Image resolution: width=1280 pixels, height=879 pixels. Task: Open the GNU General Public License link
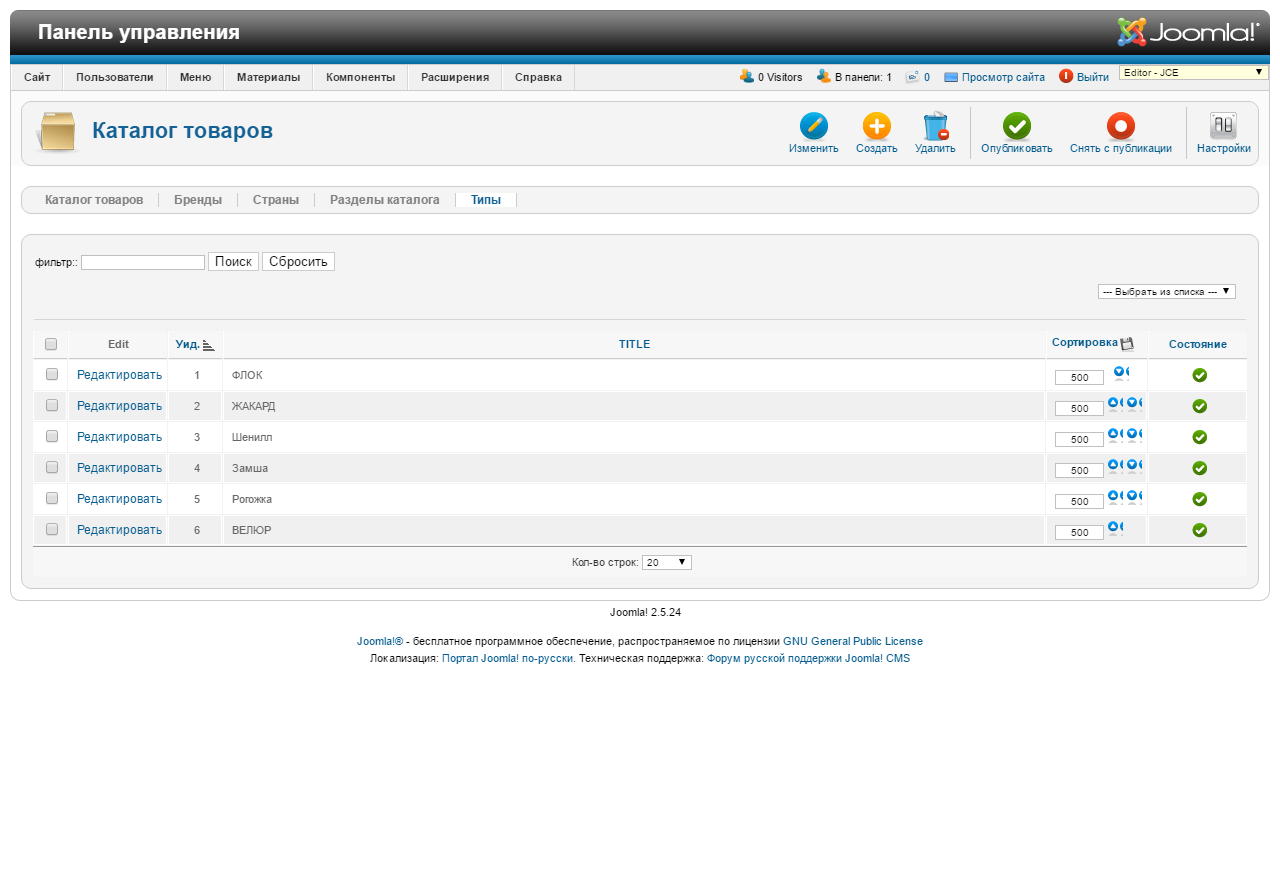[x=853, y=641]
